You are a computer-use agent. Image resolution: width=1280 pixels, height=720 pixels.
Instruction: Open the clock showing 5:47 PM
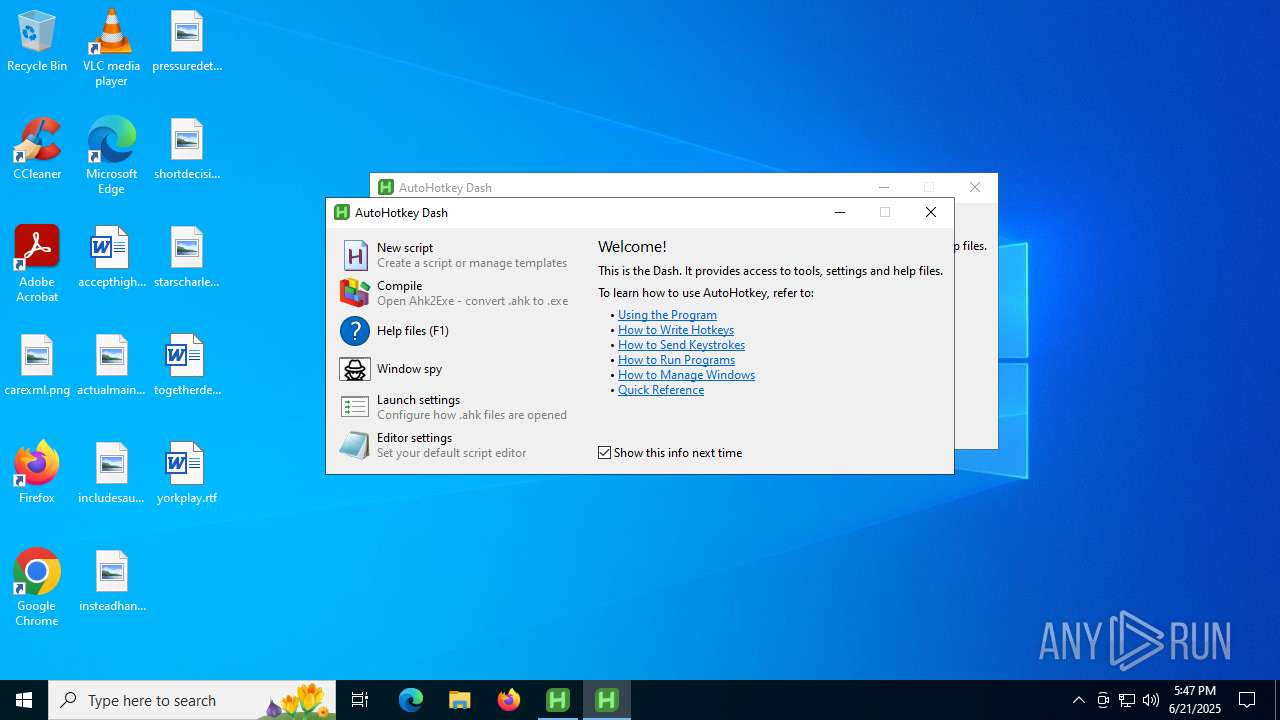(x=1195, y=700)
